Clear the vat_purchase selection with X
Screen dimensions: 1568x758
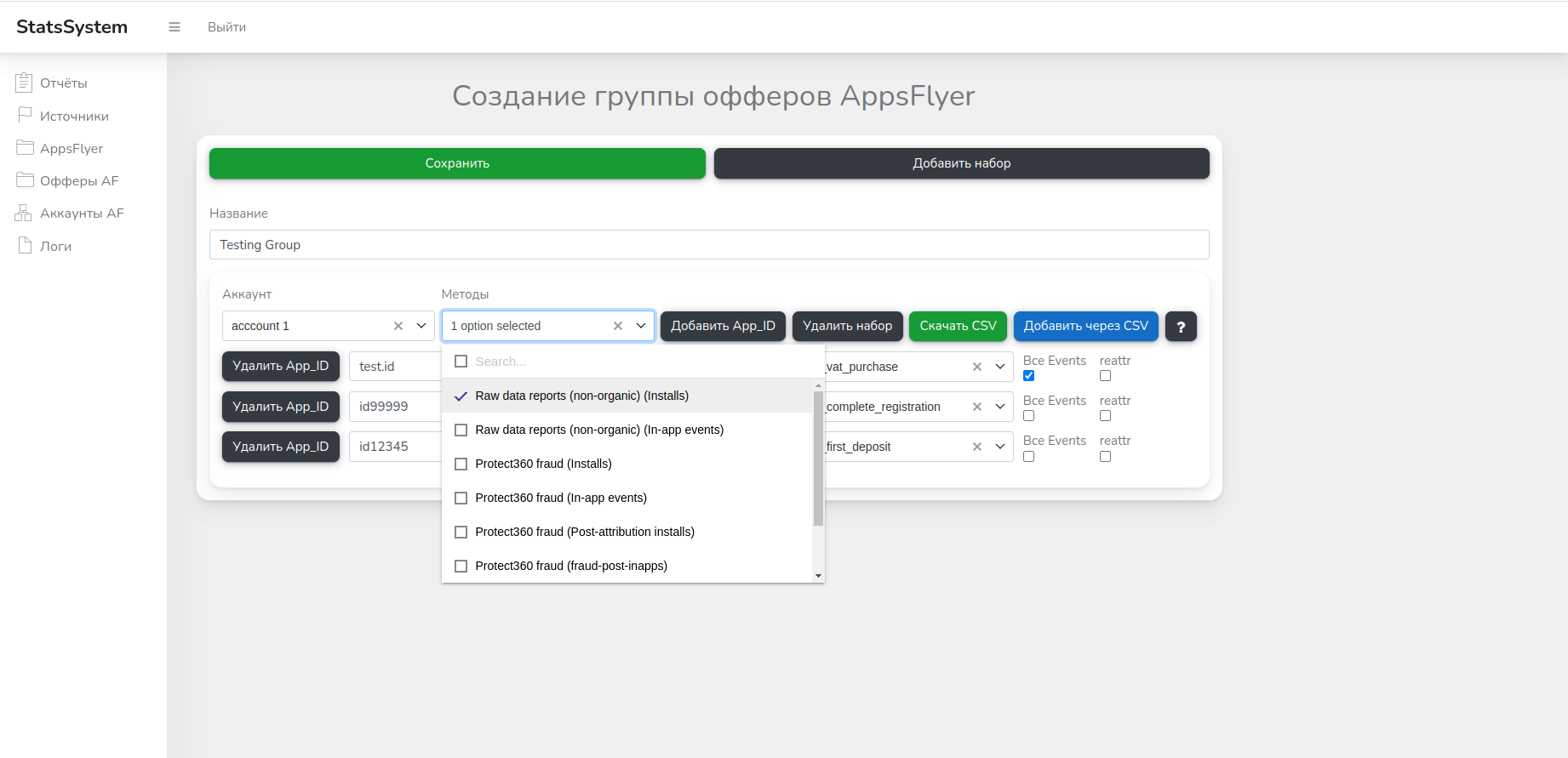(977, 367)
